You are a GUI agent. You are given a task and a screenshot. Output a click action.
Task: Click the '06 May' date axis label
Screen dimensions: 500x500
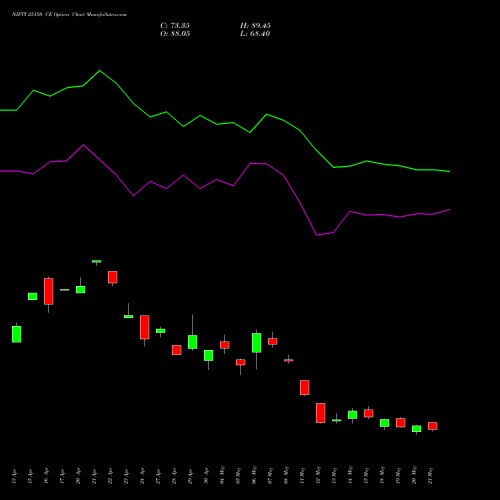pos(254,476)
